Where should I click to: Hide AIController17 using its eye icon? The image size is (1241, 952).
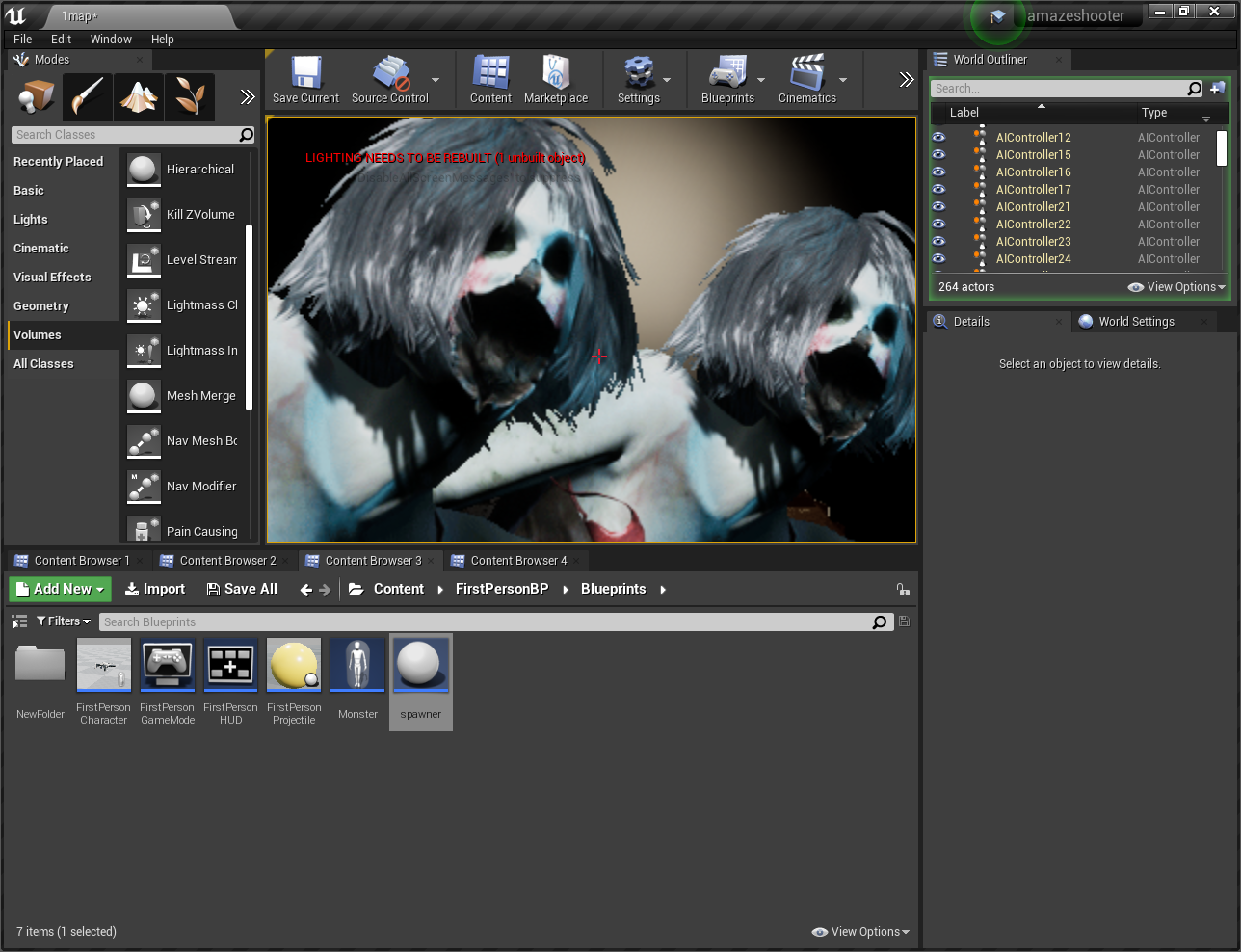click(x=939, y=190)
